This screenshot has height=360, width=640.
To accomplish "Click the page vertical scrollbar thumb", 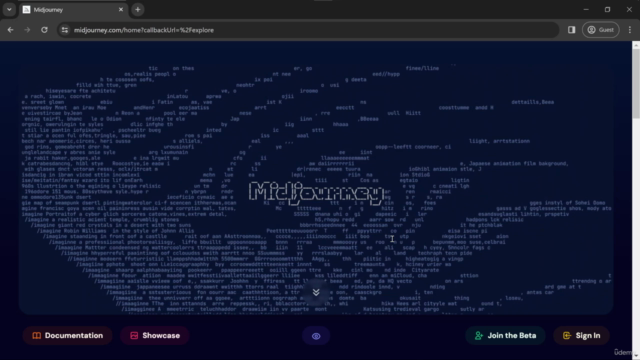I will tap(636, 83).
